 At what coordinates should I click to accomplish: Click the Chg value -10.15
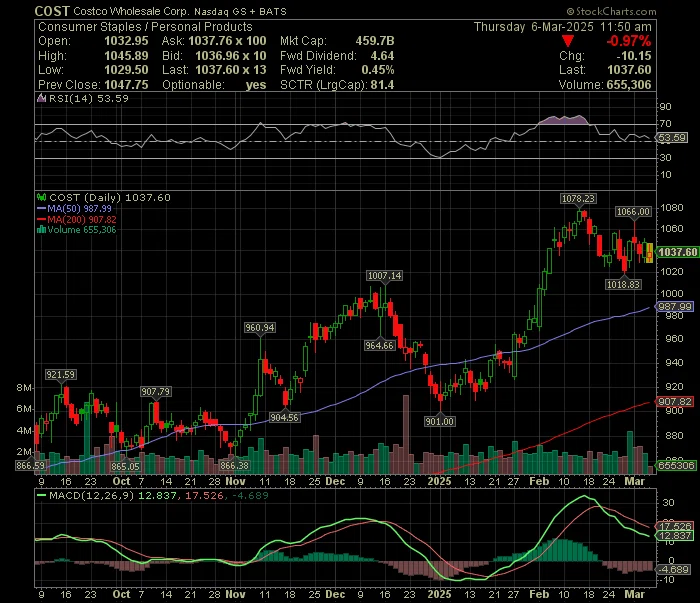tap(634, 56)
